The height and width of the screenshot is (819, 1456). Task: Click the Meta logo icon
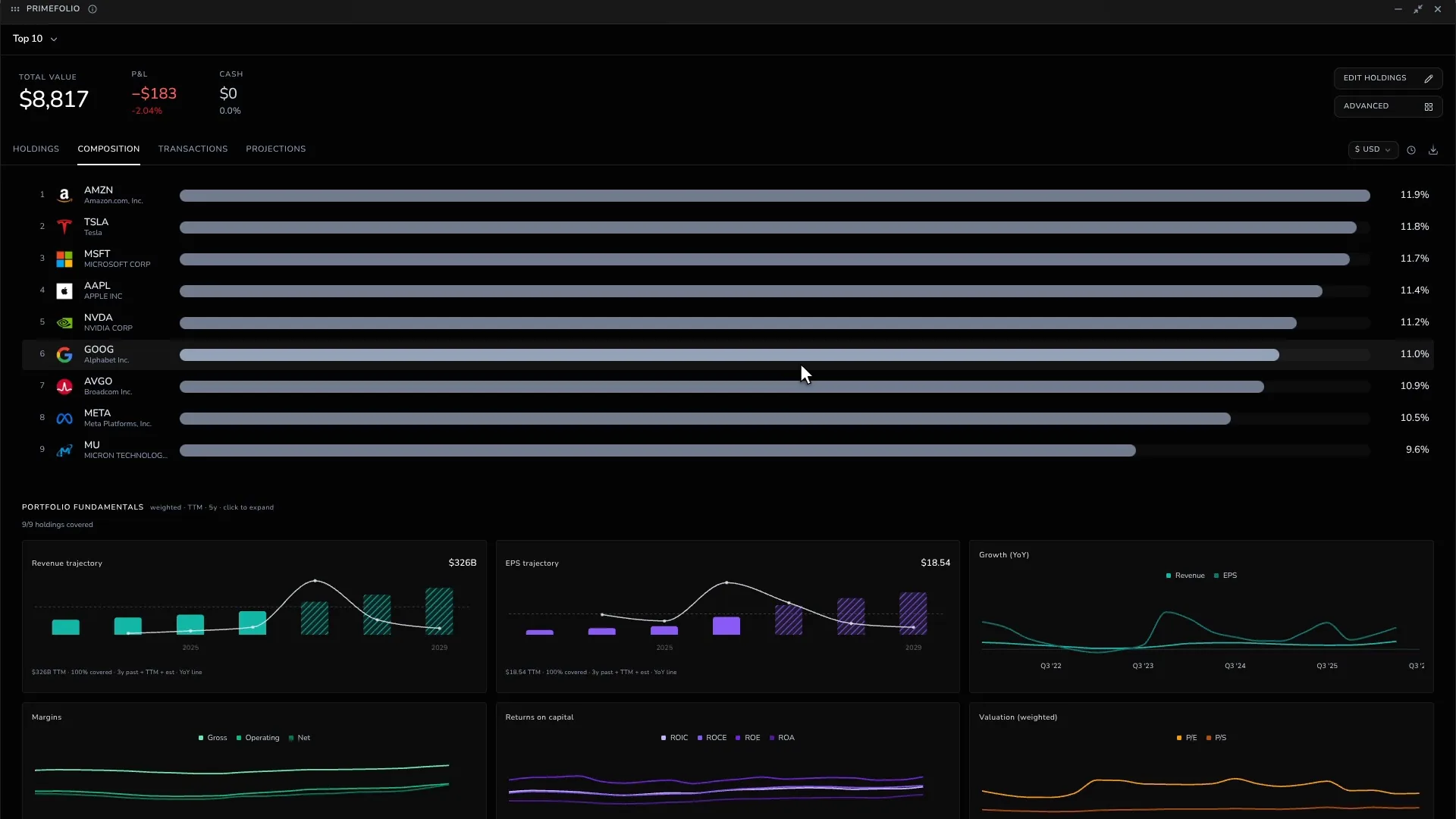click(64, 419)
